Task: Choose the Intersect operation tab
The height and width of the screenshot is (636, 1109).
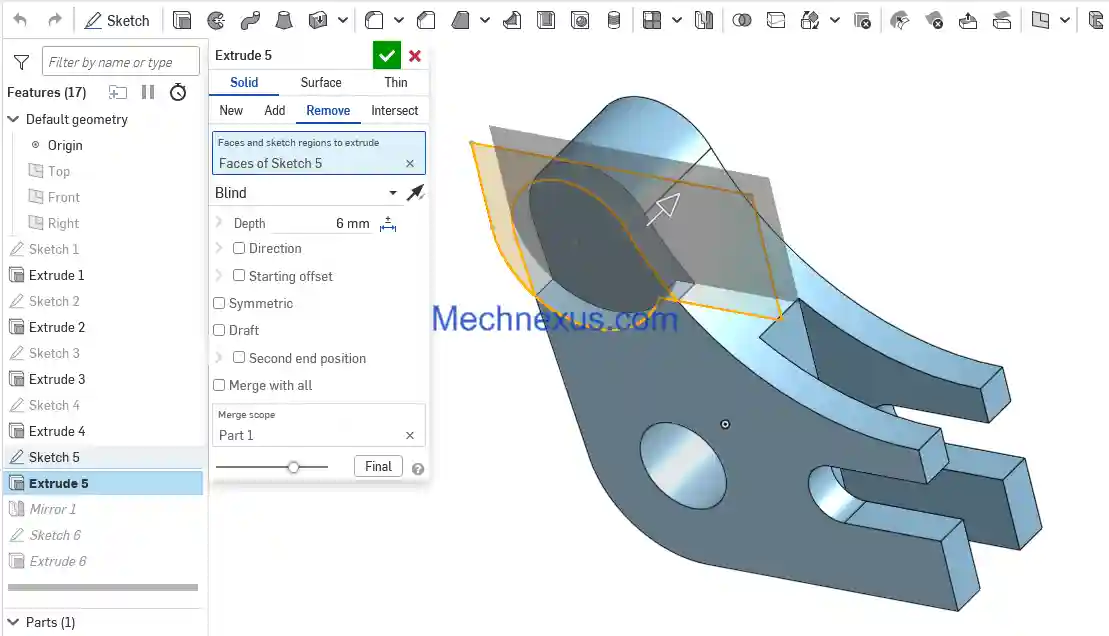Action: click(395, 110)
